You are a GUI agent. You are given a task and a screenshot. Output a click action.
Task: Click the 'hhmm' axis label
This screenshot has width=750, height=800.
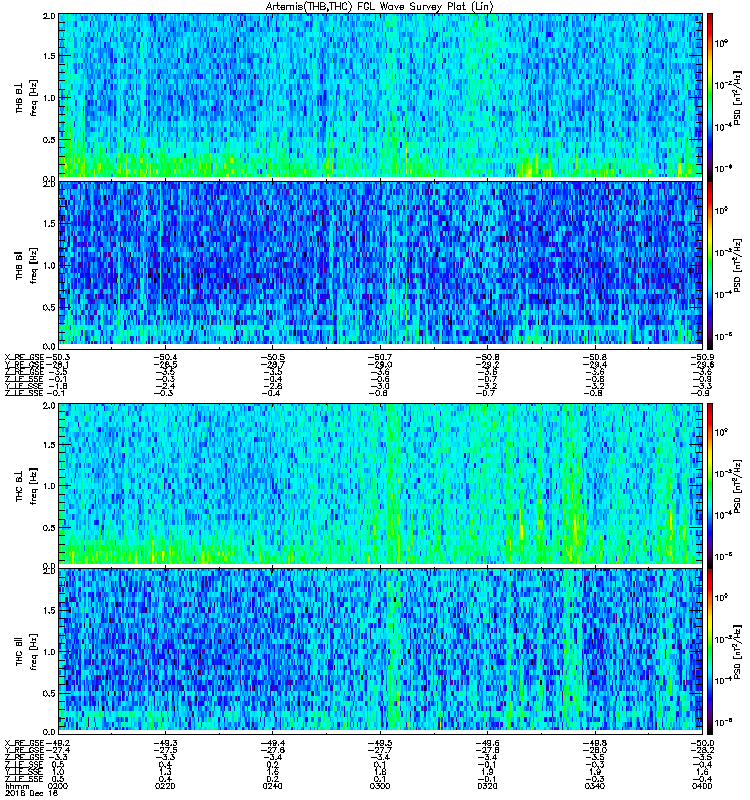tap(16, 786)
